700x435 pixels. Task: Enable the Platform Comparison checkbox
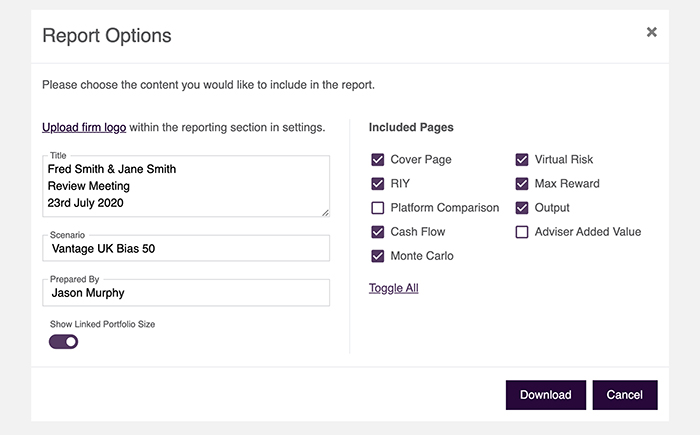point(378,208)
